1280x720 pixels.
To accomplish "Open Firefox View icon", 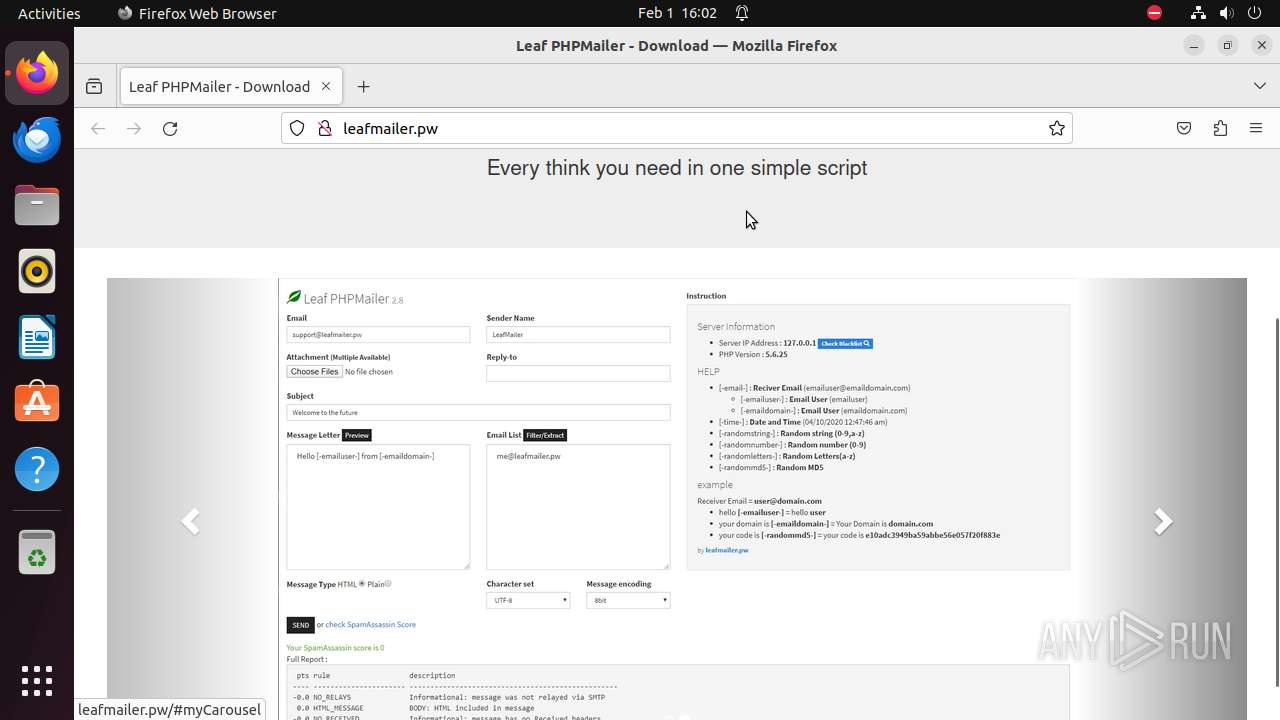I will pyautogui.click(x=94, y=86).
